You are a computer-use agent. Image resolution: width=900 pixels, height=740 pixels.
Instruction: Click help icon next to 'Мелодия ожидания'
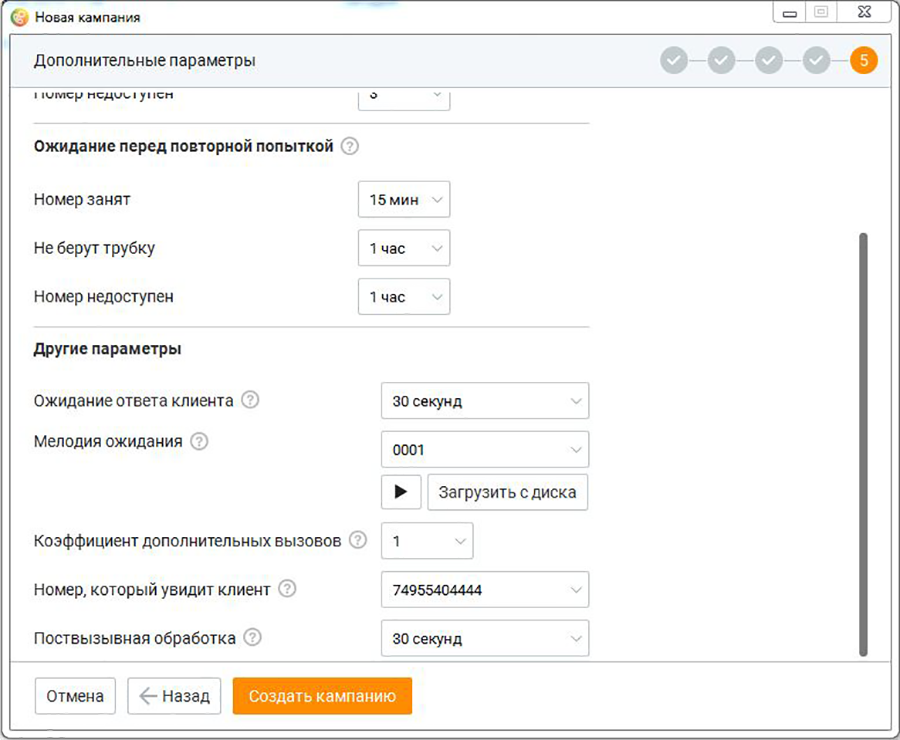tap(199, 441)
